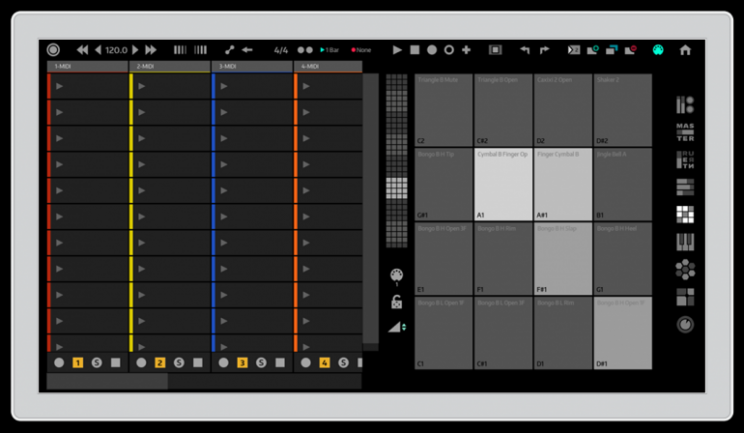Stop clips on track 2
Image resolution: width=744 pixels, height=433 pixels.
coord(198,362)
